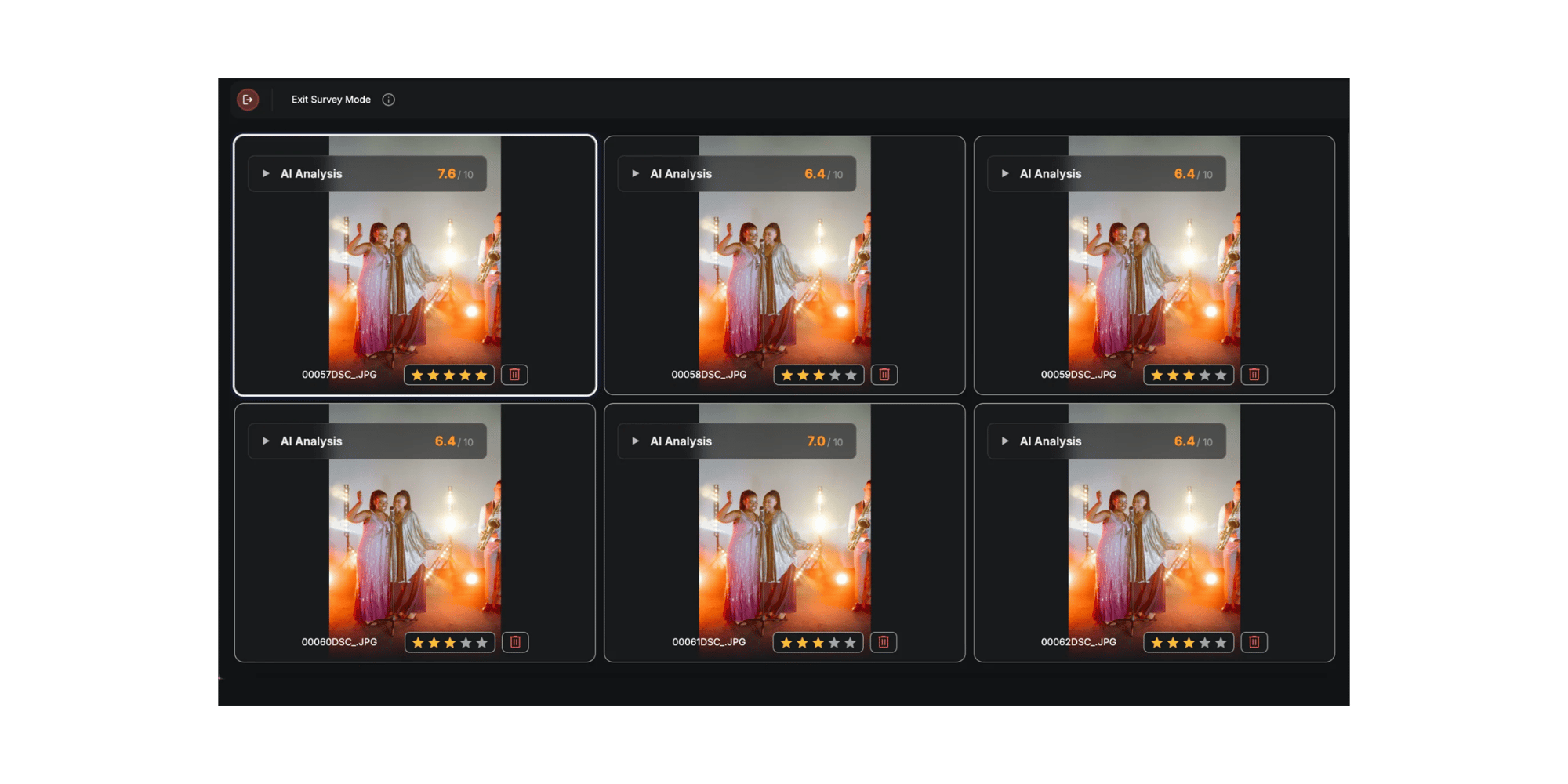Click the 00062DSC_.JPG filename
The image size is (1568, 784).
click(1079, 642)
